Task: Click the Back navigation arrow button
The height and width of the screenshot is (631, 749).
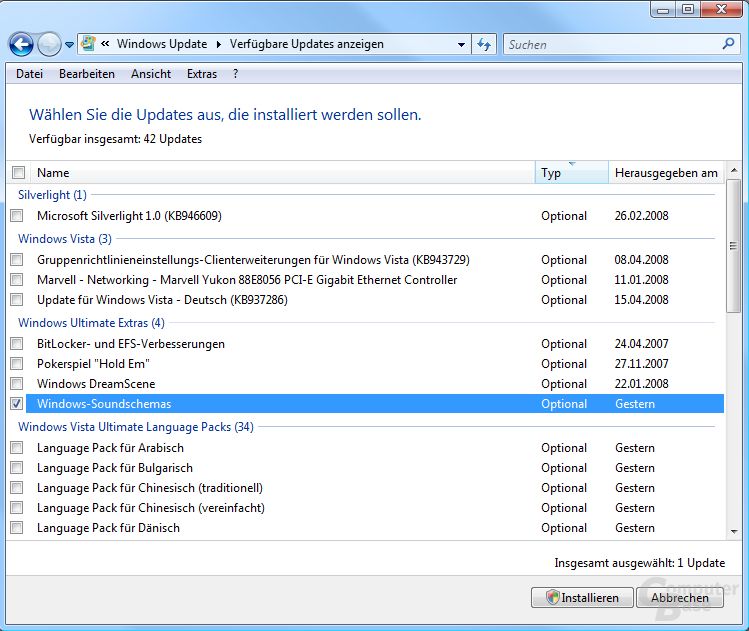Action: (x=21, y=45)
